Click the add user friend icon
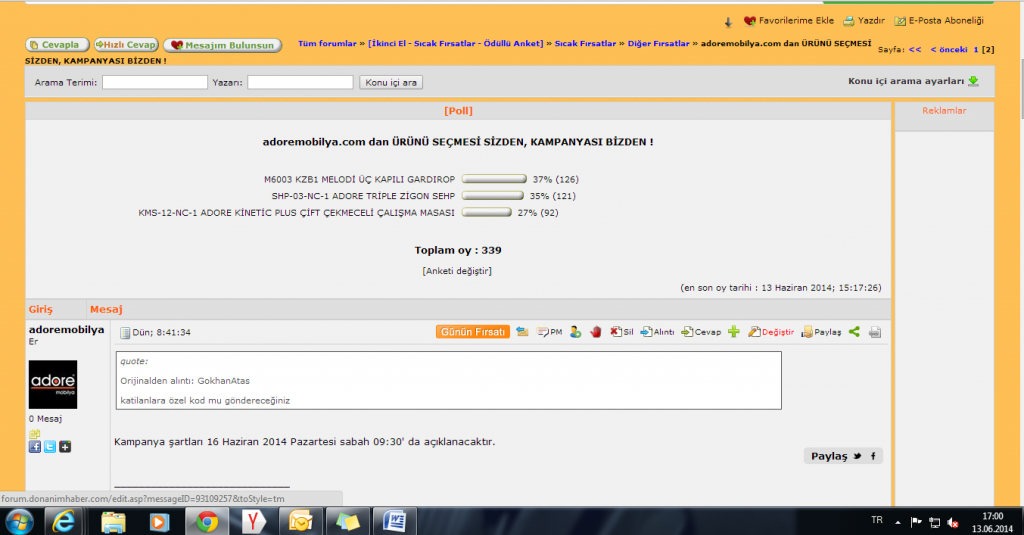This screenshot has width=1024, height=535. [x=575, y=332]
